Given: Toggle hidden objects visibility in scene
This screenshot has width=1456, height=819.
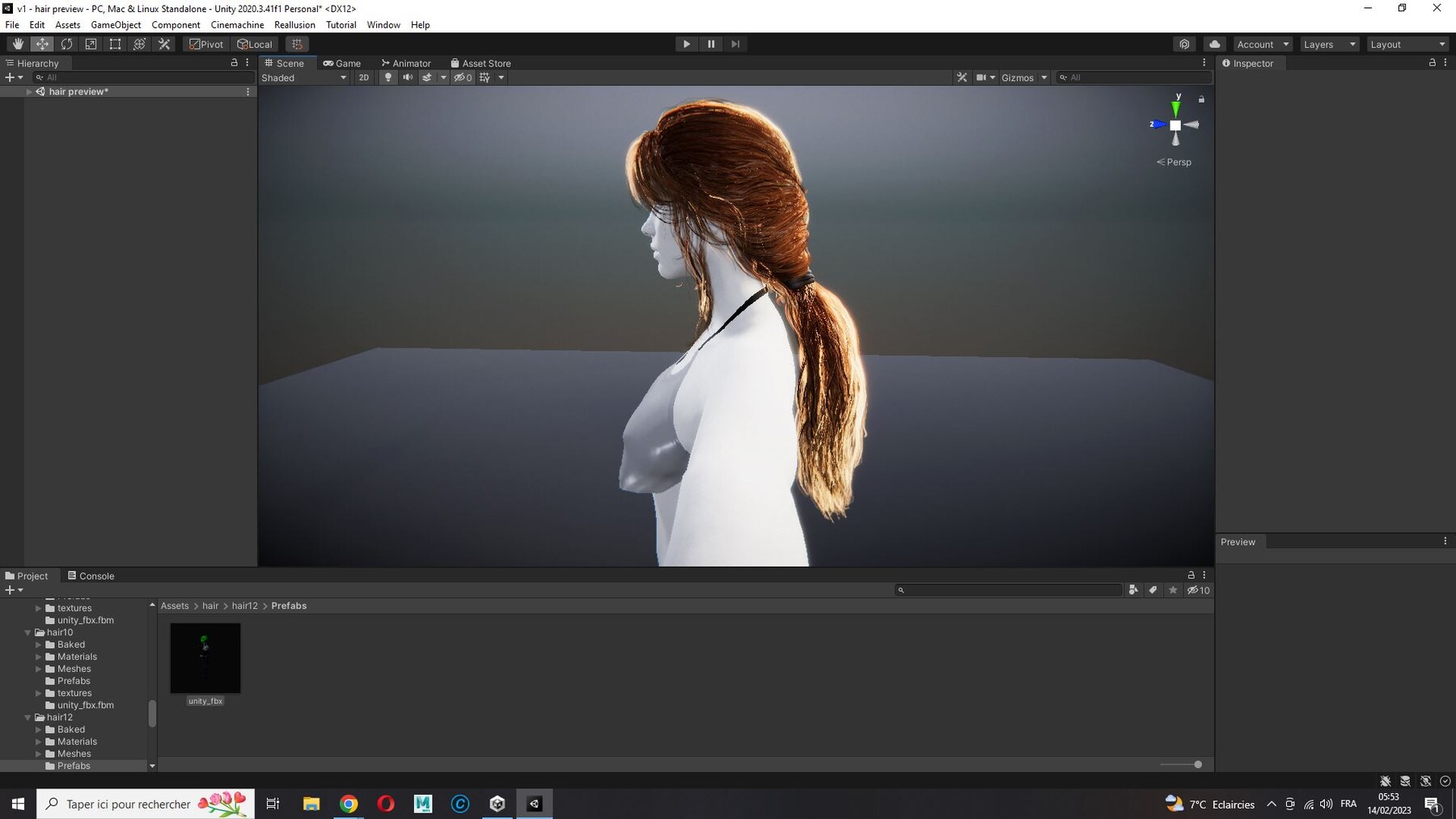Looking at the screenshot, I should 463,78.
